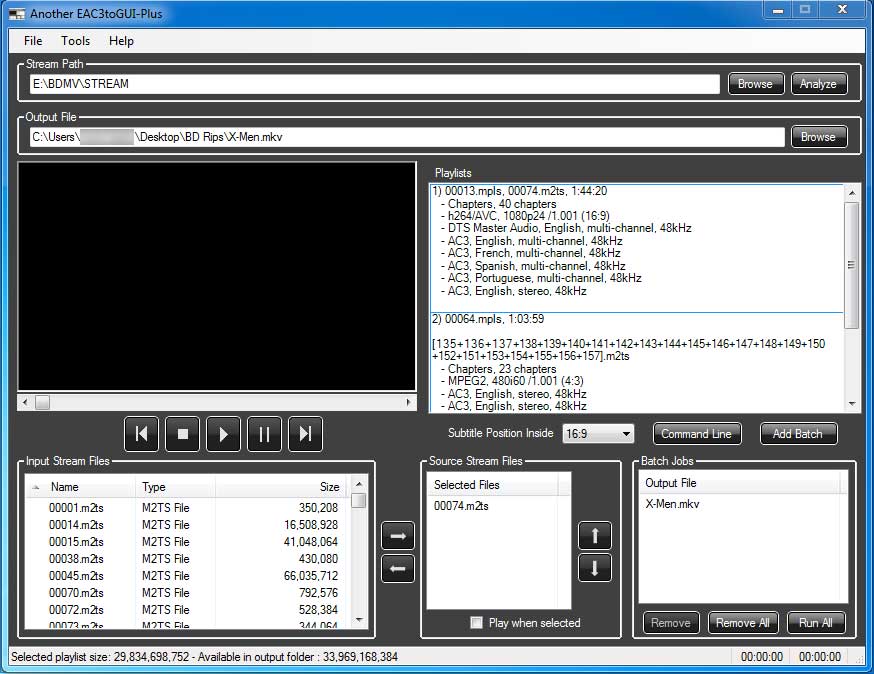The image size is (874, 674).
Task: Show the Command Line
Action: [x=697, y=434]
